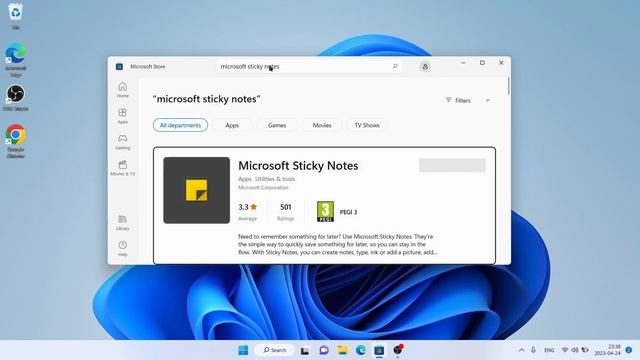
Task: Open the Chat app on taskbar
Action: click(324, 350)
